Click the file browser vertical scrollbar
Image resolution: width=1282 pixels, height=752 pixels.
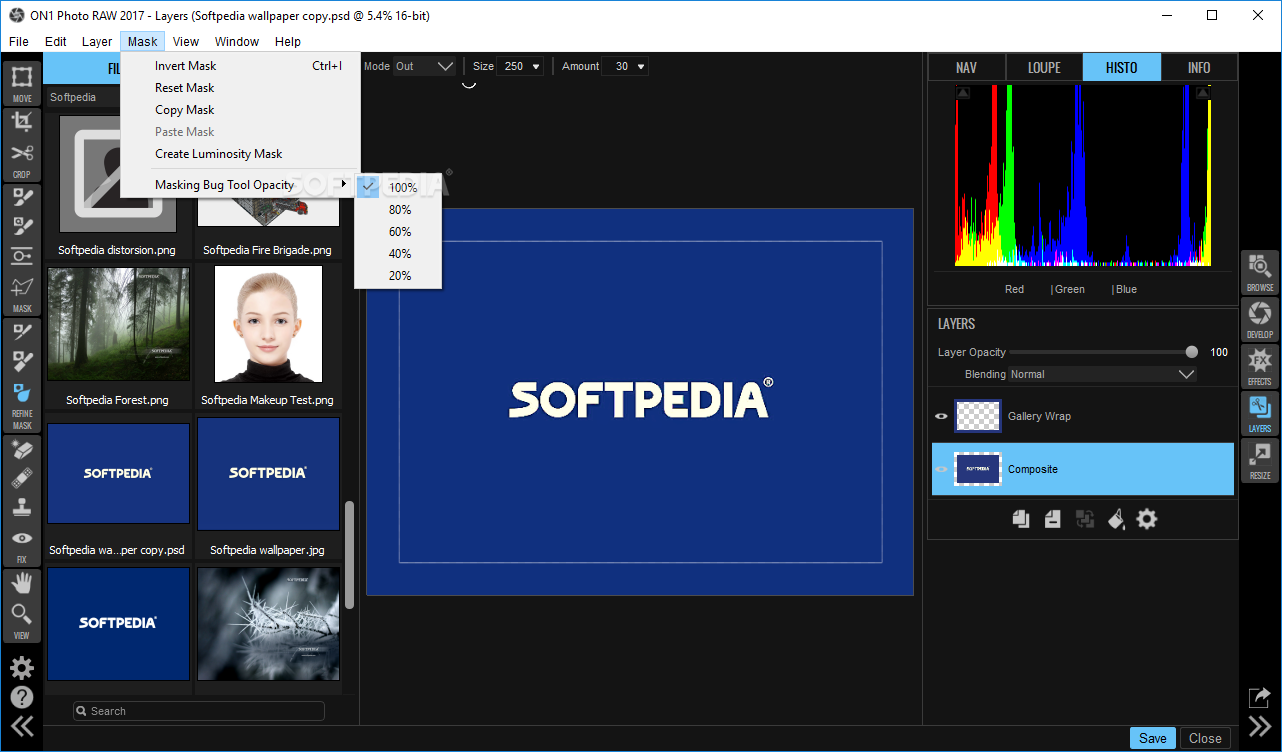pyautogui.click(x=349, y=555)
